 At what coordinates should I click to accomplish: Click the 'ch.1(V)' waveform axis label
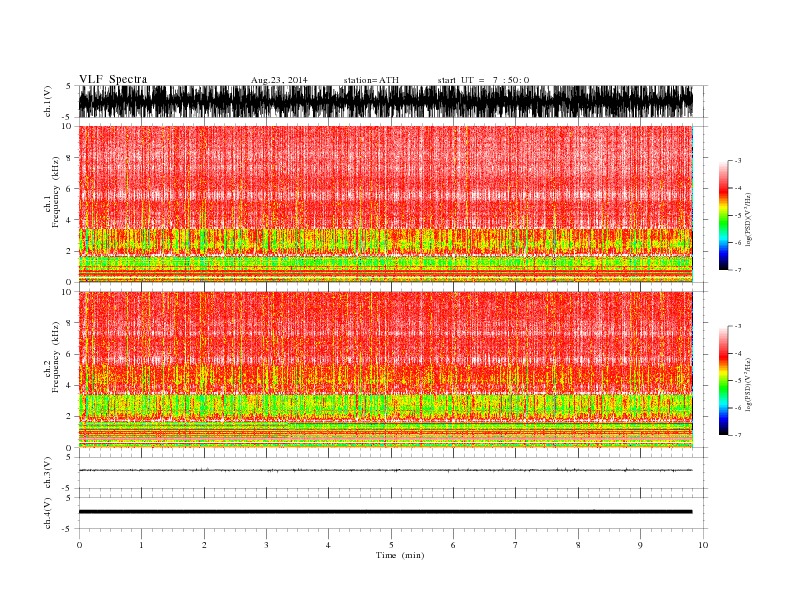48,101
